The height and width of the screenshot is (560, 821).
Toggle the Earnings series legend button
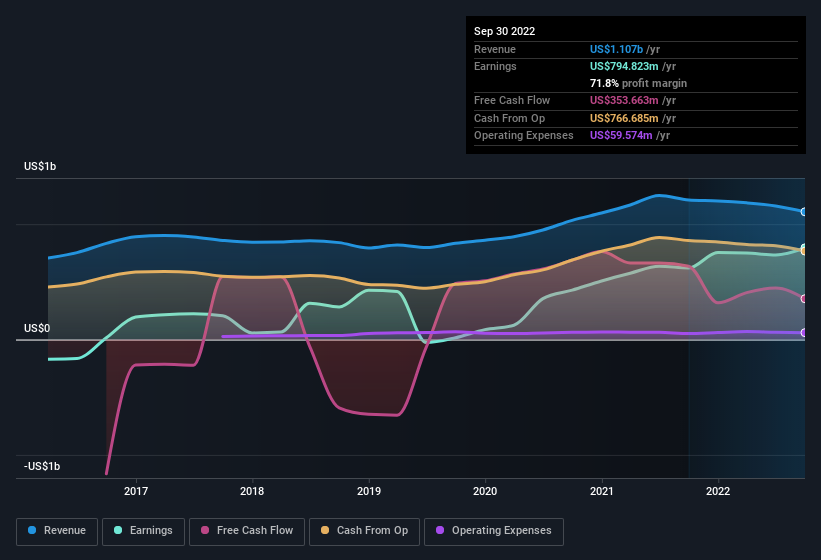click(x=143, y=531)
